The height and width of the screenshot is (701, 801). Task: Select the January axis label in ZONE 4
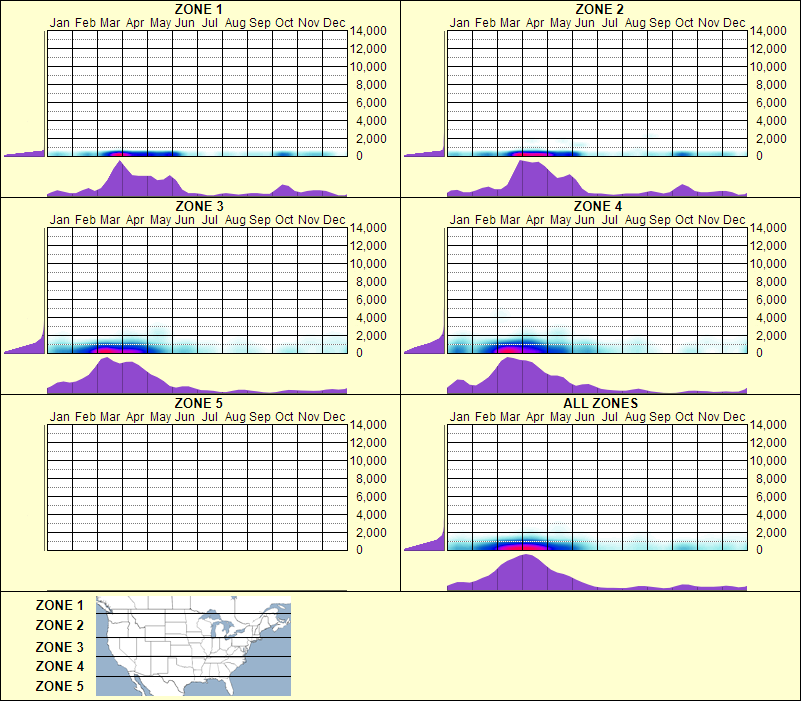coord(459,219)
